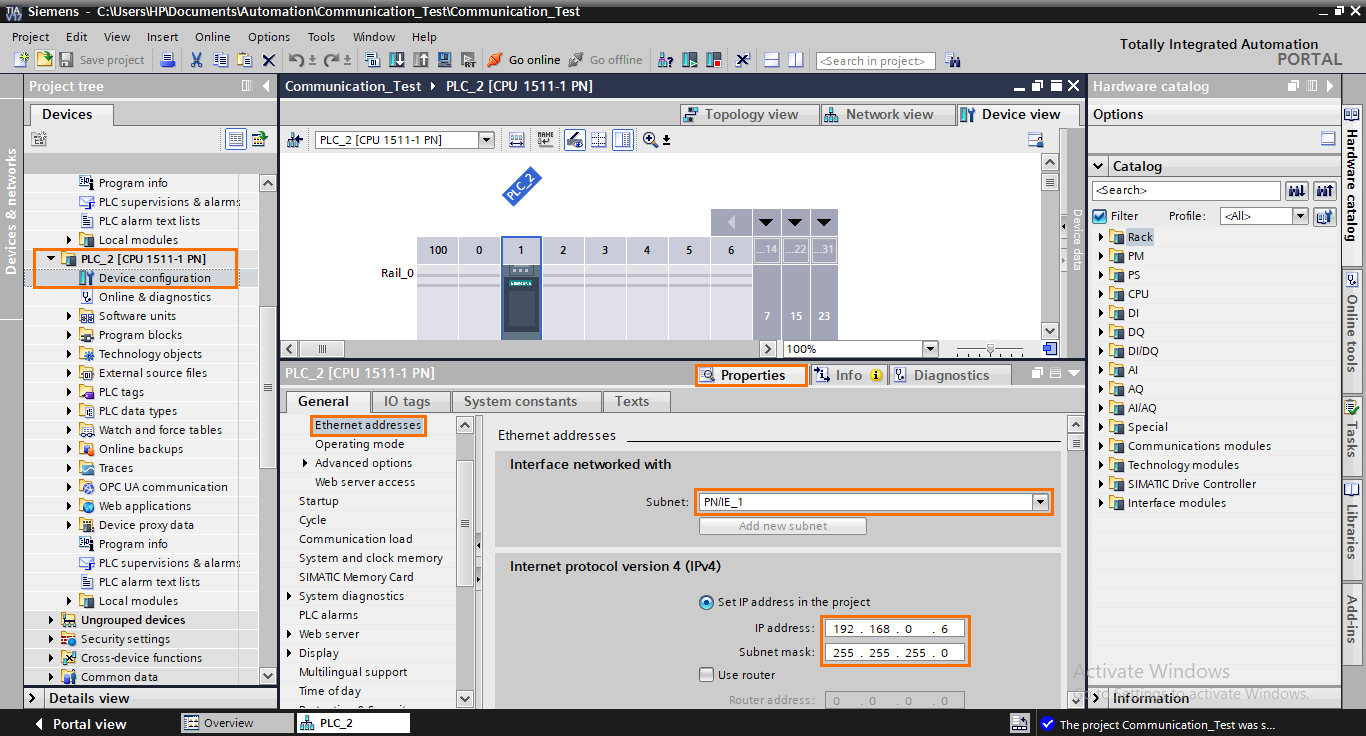
Task: Toggle the Filter checkbox in Hardware catalog
Action: (1101, 215)
